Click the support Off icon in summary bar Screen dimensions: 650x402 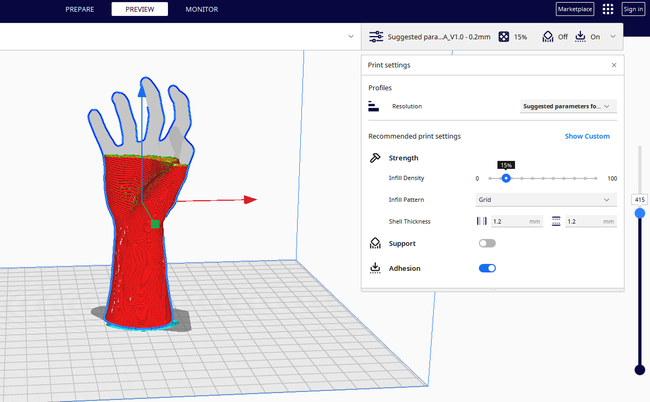click(548, 37)
